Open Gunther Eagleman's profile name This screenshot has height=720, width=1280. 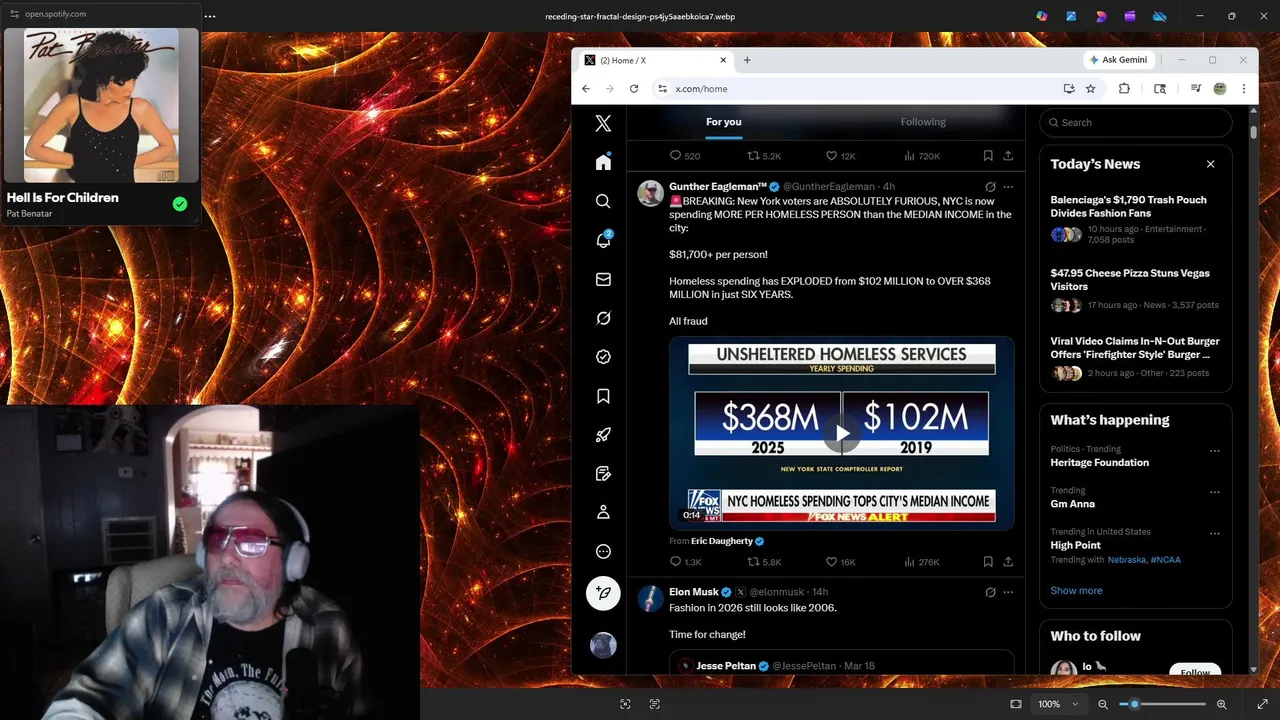pyautogui.click(x=718, y=187)
